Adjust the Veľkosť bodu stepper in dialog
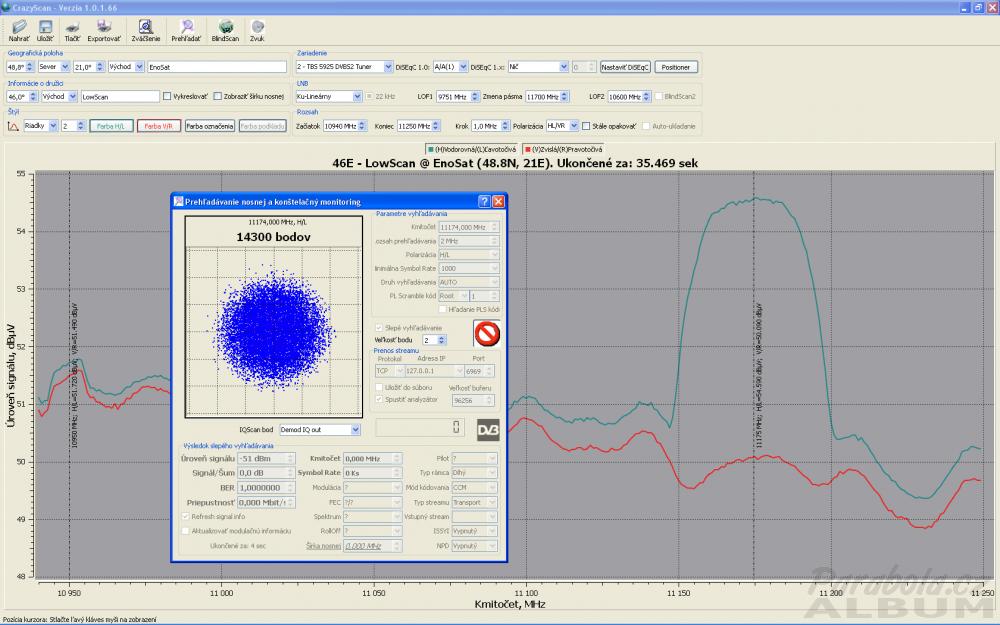The height and width of the screenshot is (625, 1000). [442, 340]
